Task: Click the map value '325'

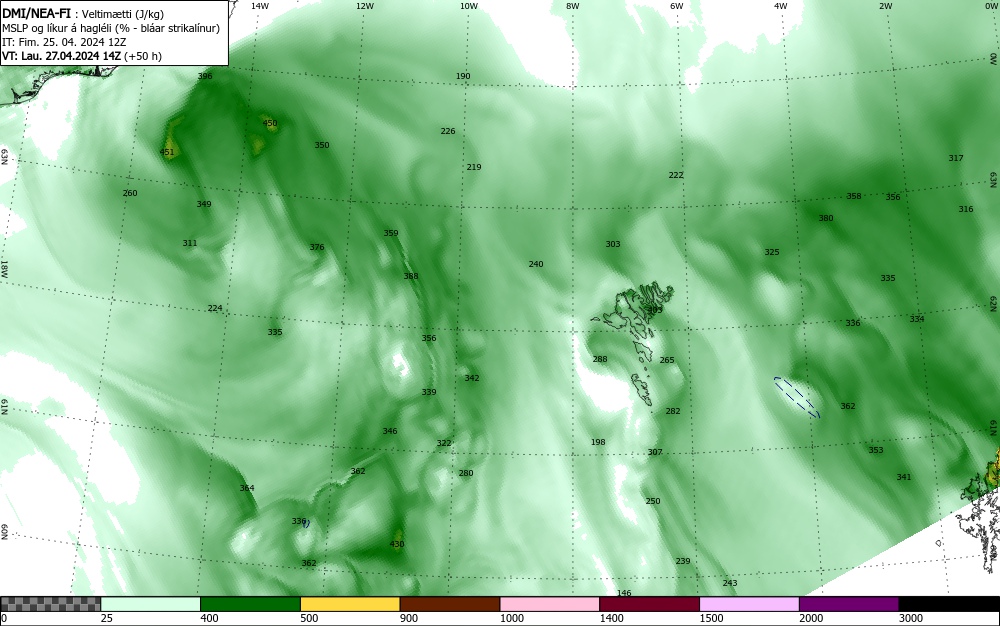Action: pyautogui.click(x=772, y=252)
